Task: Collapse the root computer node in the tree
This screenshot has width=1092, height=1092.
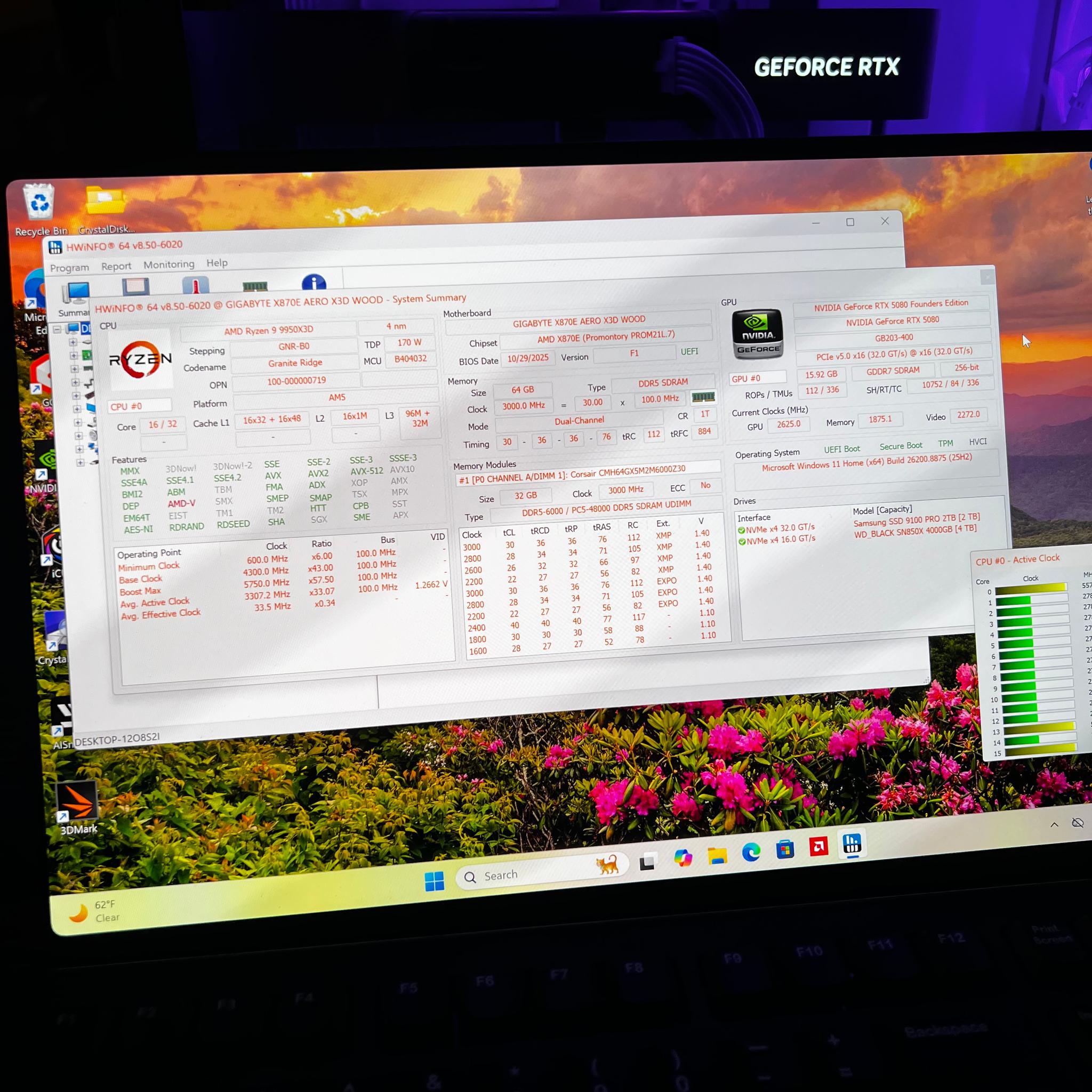Action: (57, 329)
